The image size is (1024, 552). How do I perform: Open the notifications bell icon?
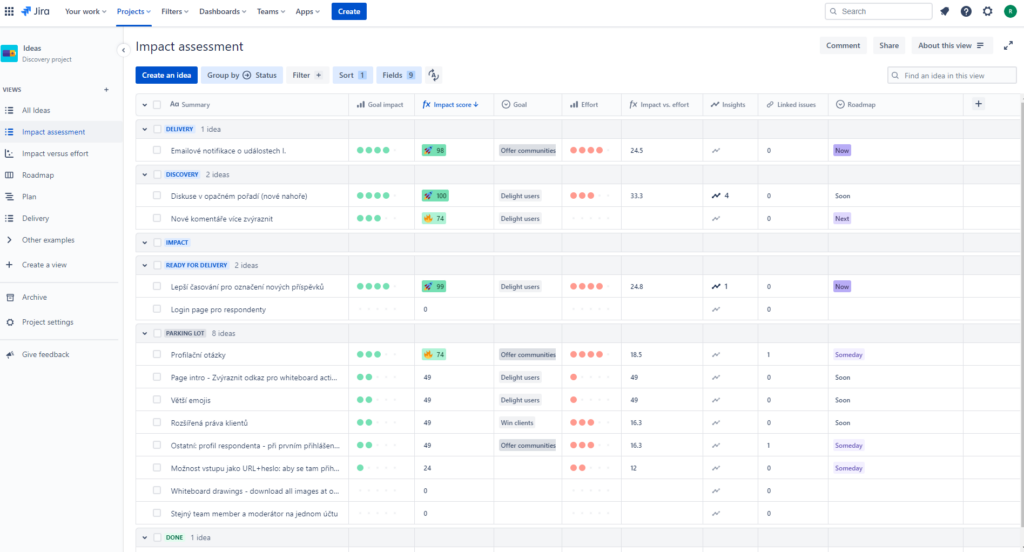pyautogui.click(x=944, y=11)
